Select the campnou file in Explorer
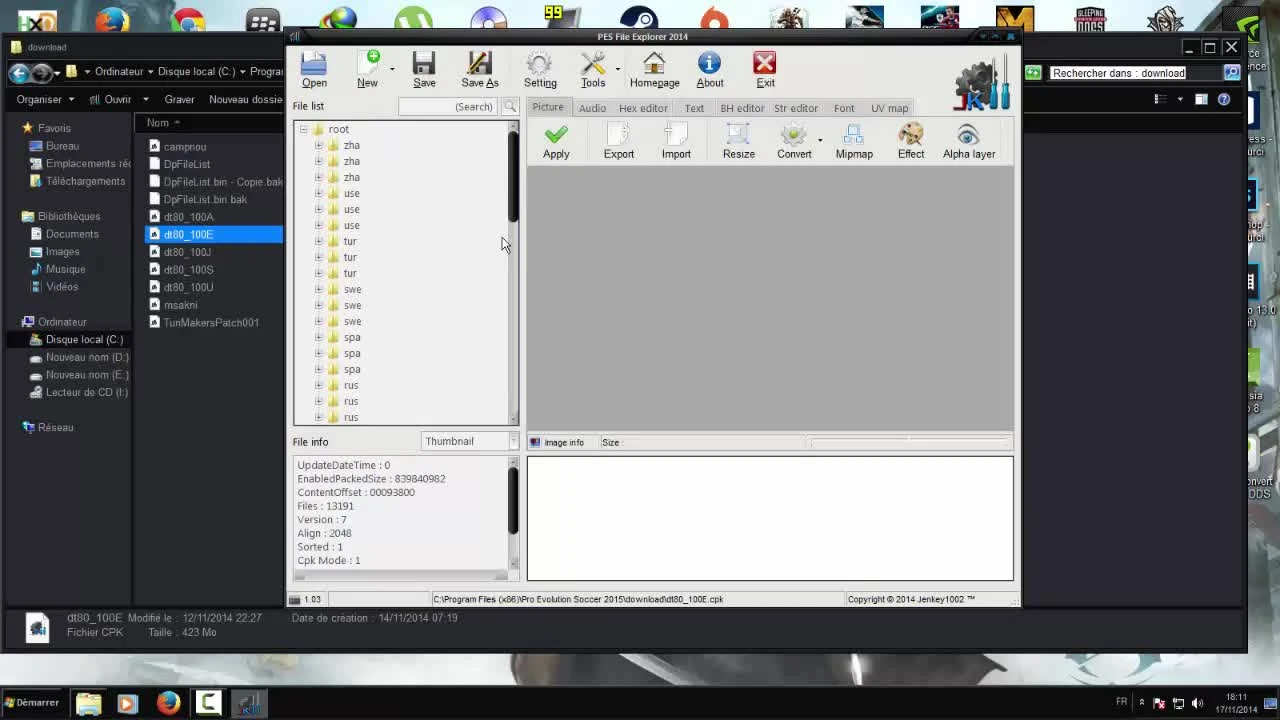This screenshot has width=1280, height=720. pos(185,146)
